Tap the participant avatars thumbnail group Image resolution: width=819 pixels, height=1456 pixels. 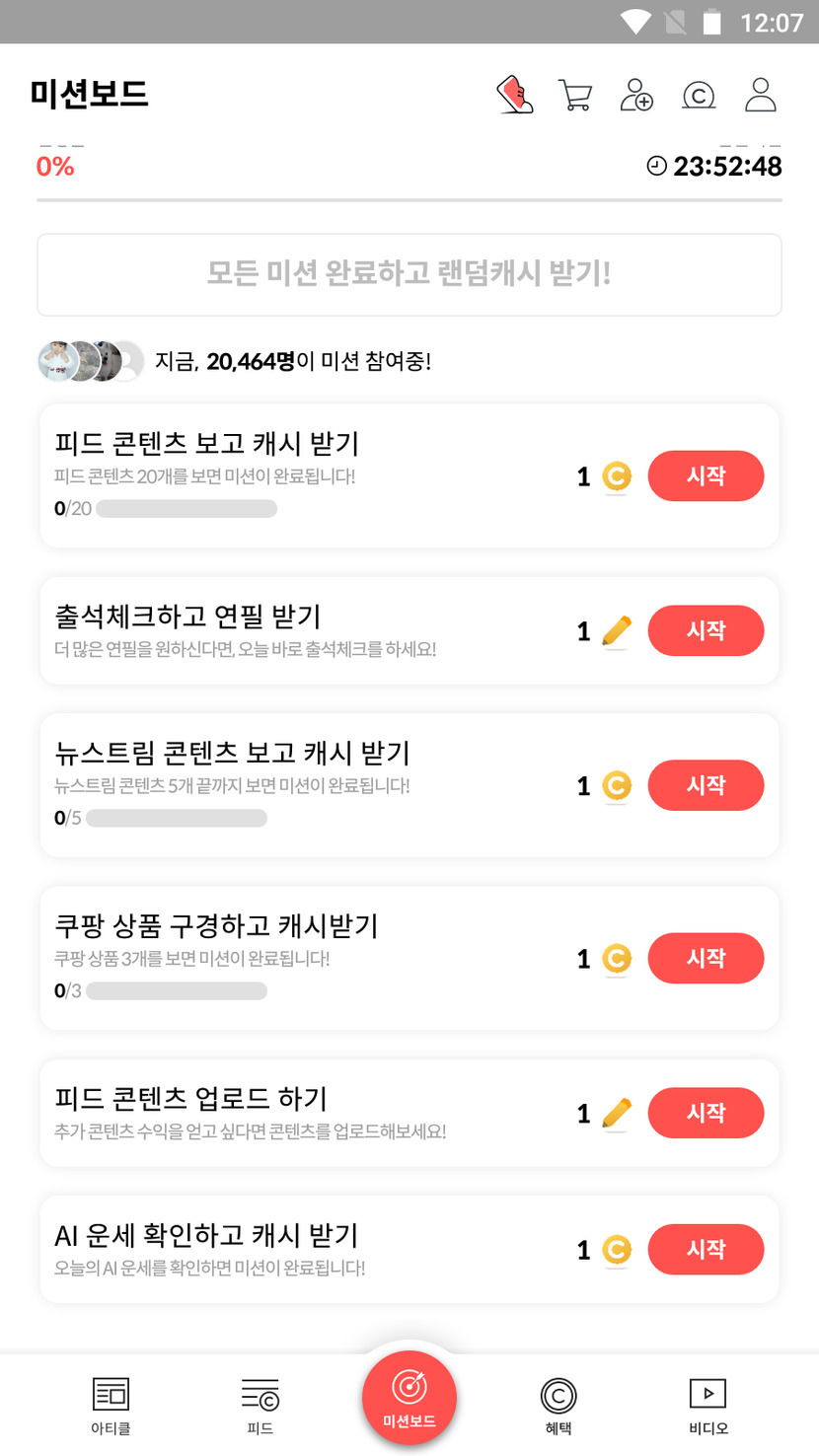point(90,361)
